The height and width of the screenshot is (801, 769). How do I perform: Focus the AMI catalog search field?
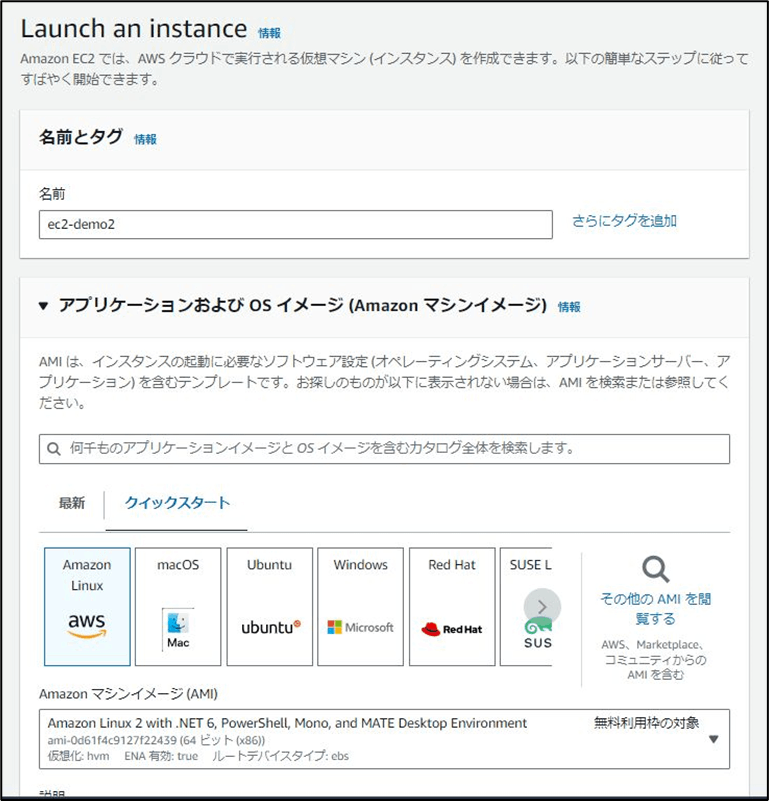pyautogui.click(x=384, y=449)
